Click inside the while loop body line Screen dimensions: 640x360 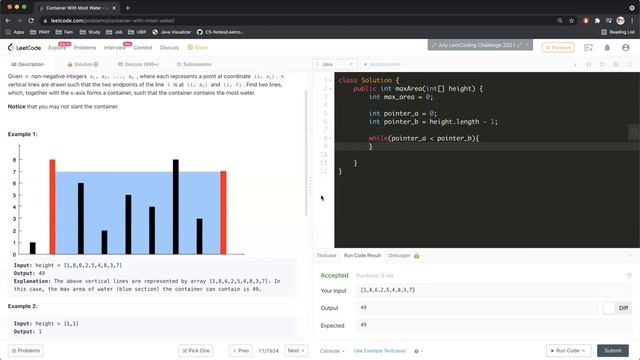(x=487, y=147)
